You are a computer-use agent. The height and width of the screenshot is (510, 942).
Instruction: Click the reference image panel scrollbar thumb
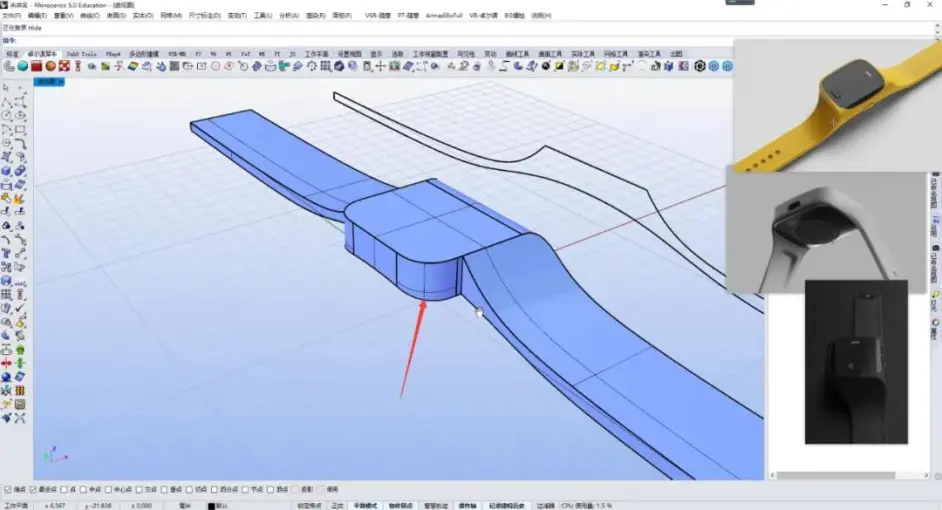835,475
